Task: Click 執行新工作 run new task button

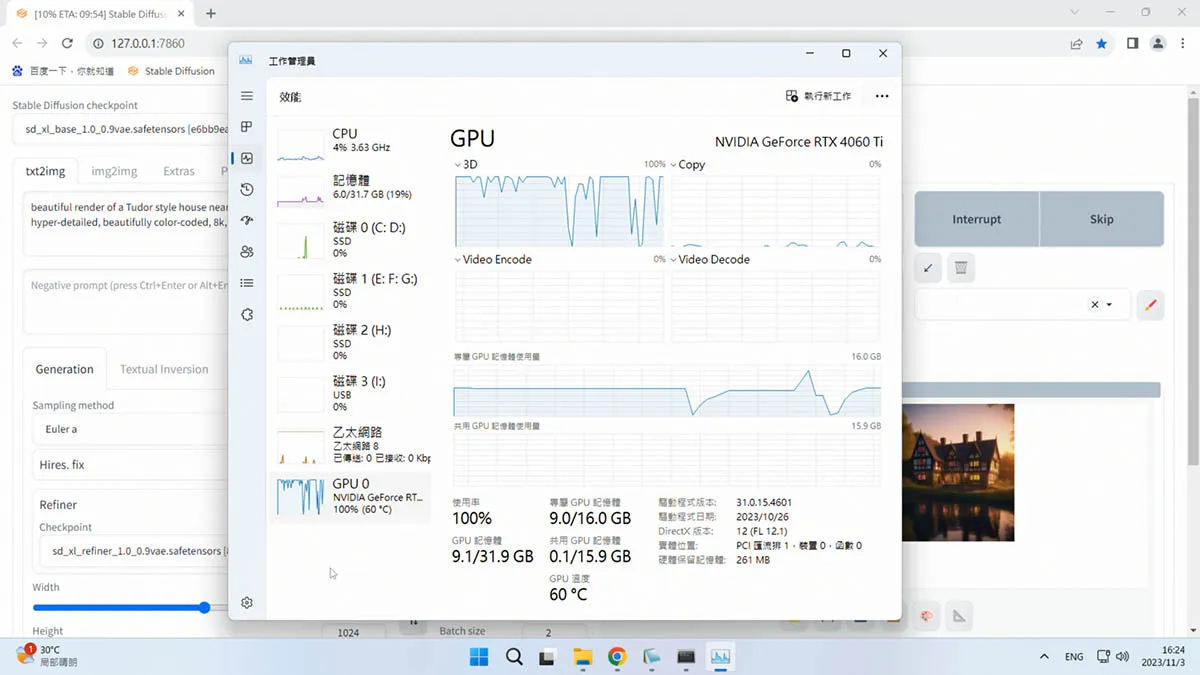Action: pos(818,96)
